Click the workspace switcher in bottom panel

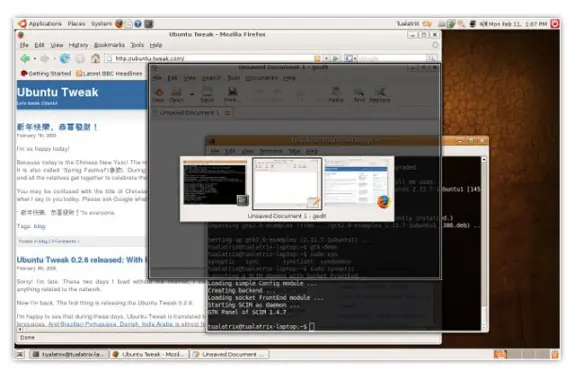(520, 354)
